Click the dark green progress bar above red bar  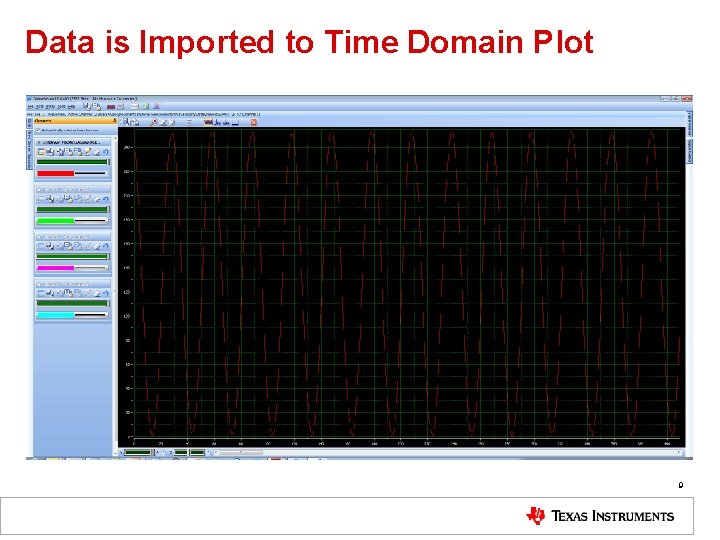pos(73,162)
